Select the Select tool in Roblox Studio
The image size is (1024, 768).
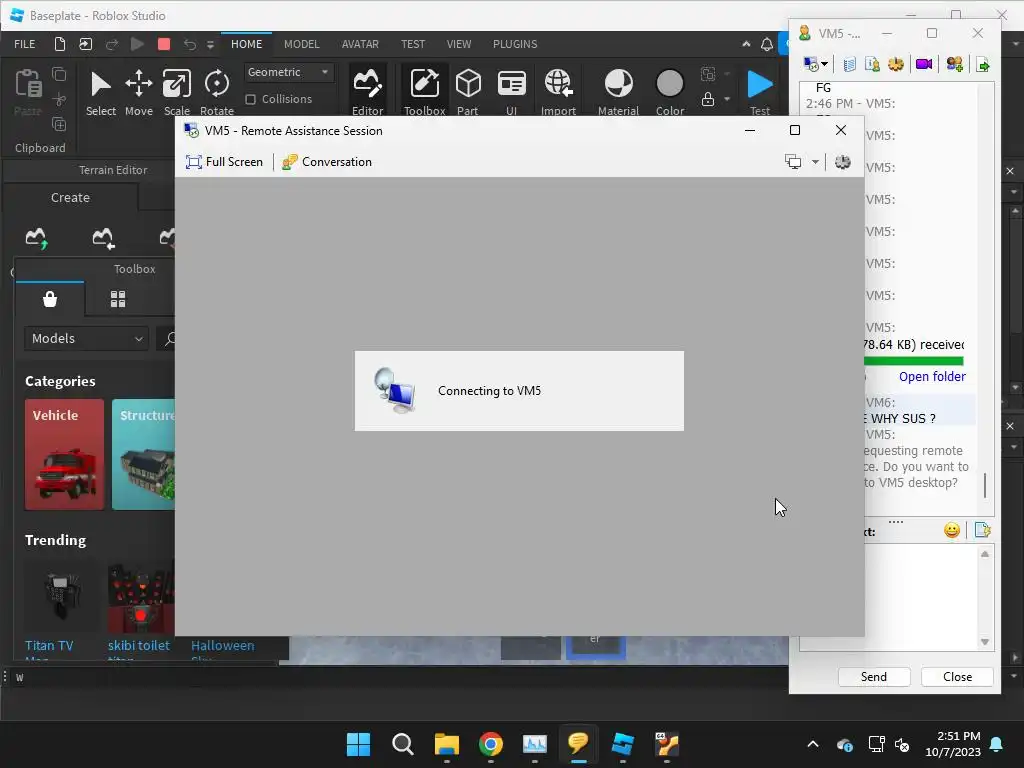101,93
